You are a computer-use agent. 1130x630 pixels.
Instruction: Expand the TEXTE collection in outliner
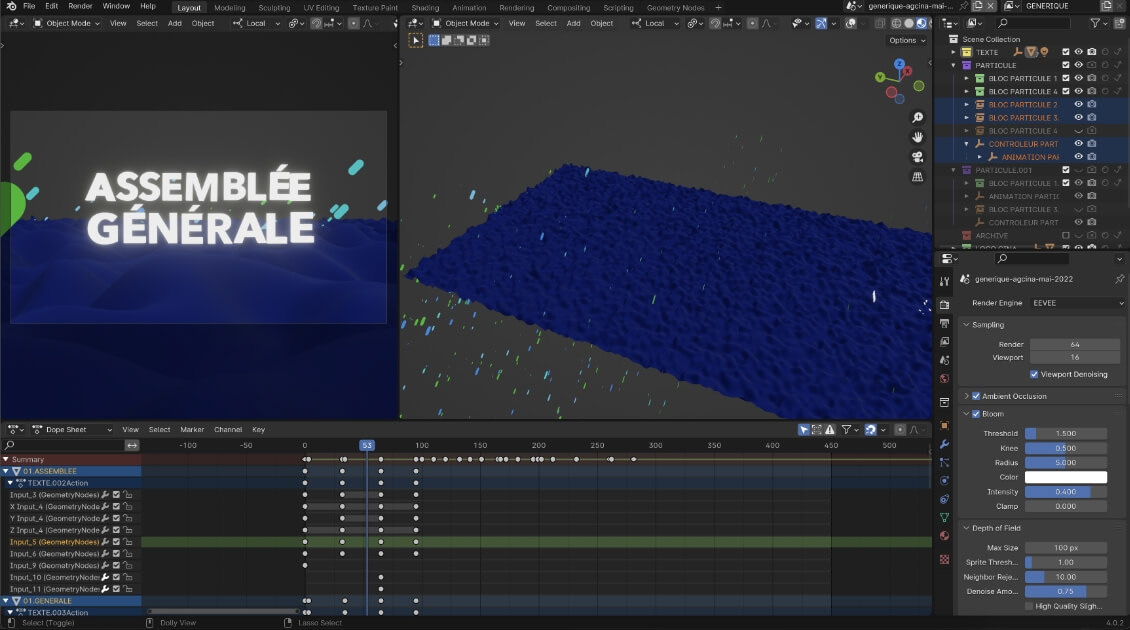click(x=953, y=52)
